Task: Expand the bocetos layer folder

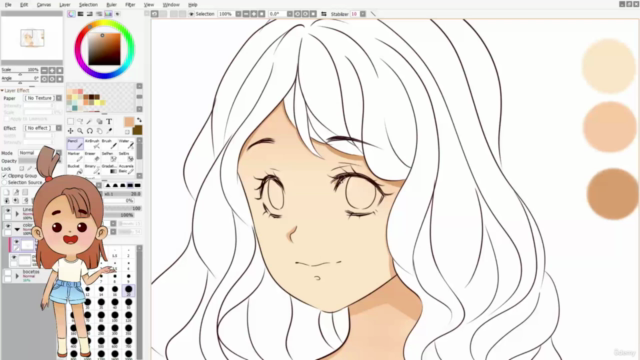Action: (17, 276)
